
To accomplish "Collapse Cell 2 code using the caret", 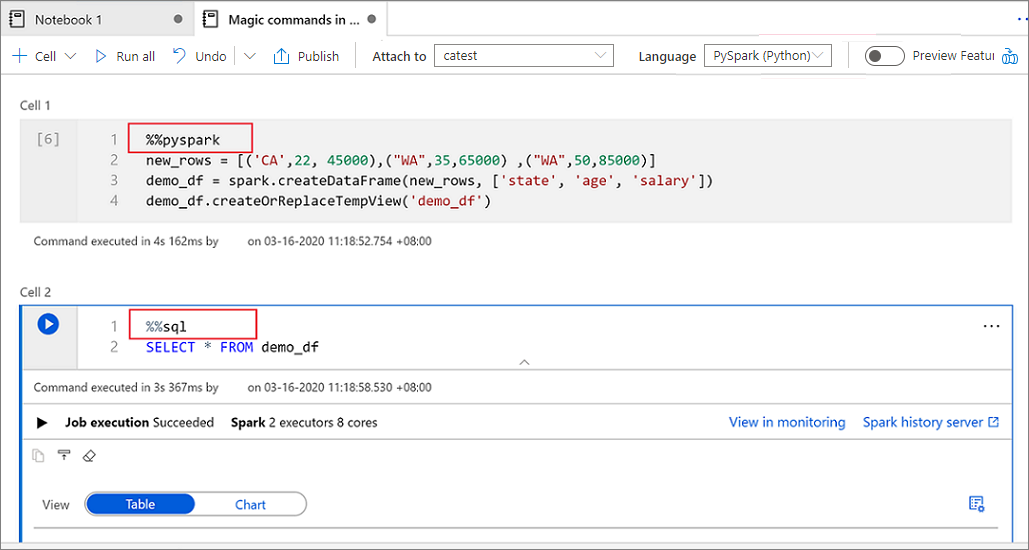I will coord(524,362).
